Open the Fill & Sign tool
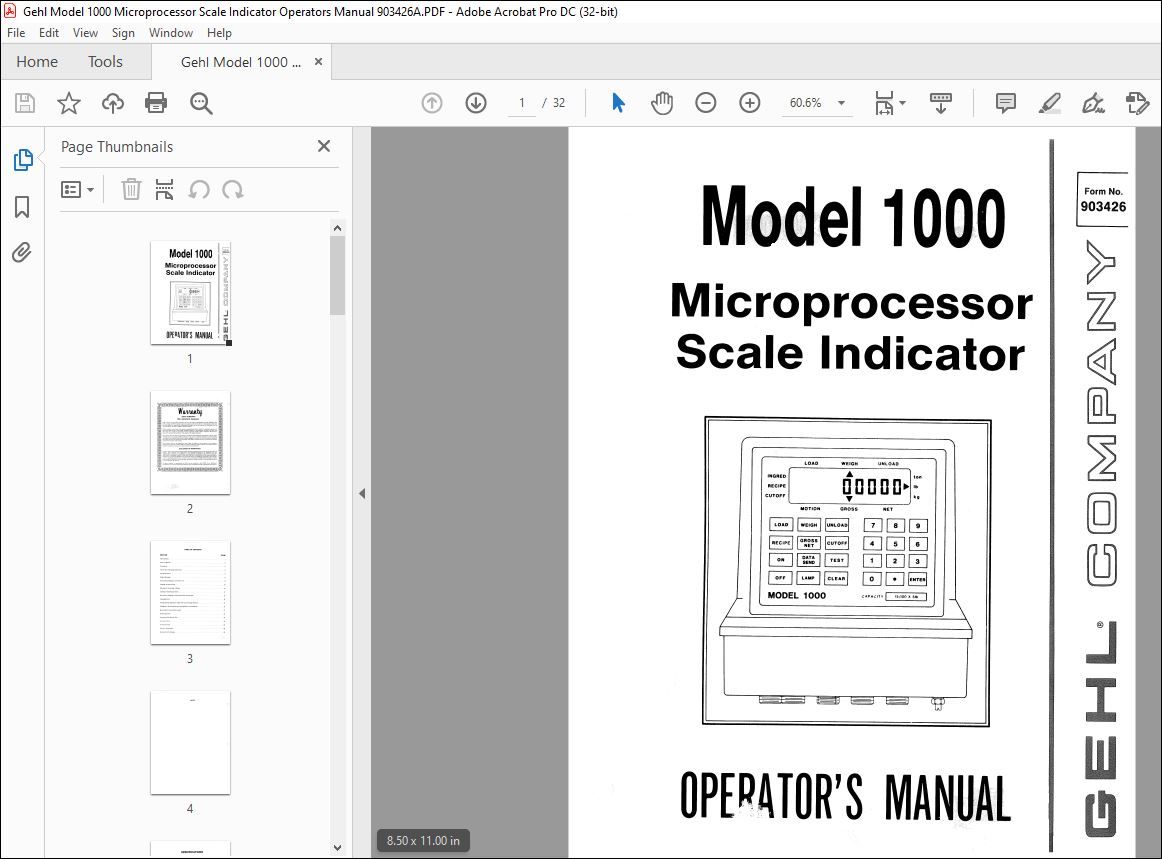Image resolution: width=1162 pixels, height=859 pixels. click(1093, 102)
